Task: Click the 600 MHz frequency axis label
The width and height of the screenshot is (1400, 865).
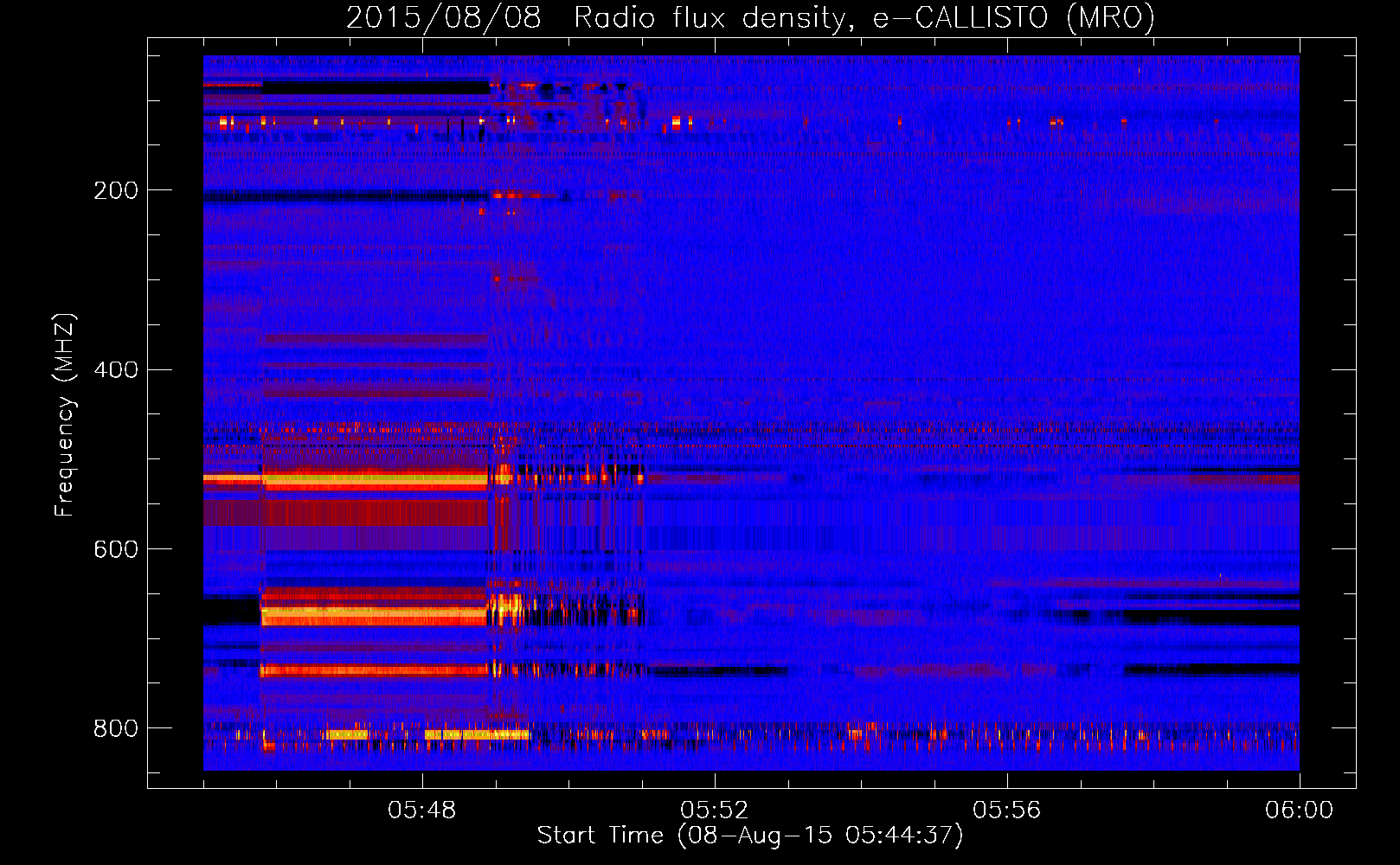Action: [x=116, y=550]
